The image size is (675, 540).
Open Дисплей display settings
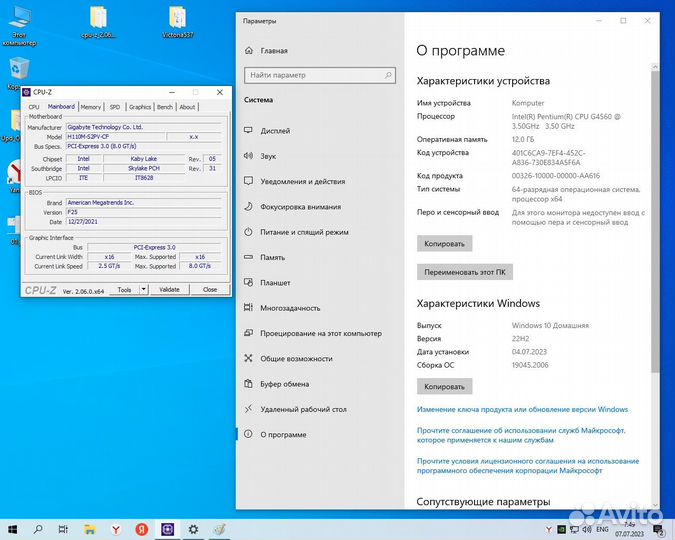pos(267,131)
